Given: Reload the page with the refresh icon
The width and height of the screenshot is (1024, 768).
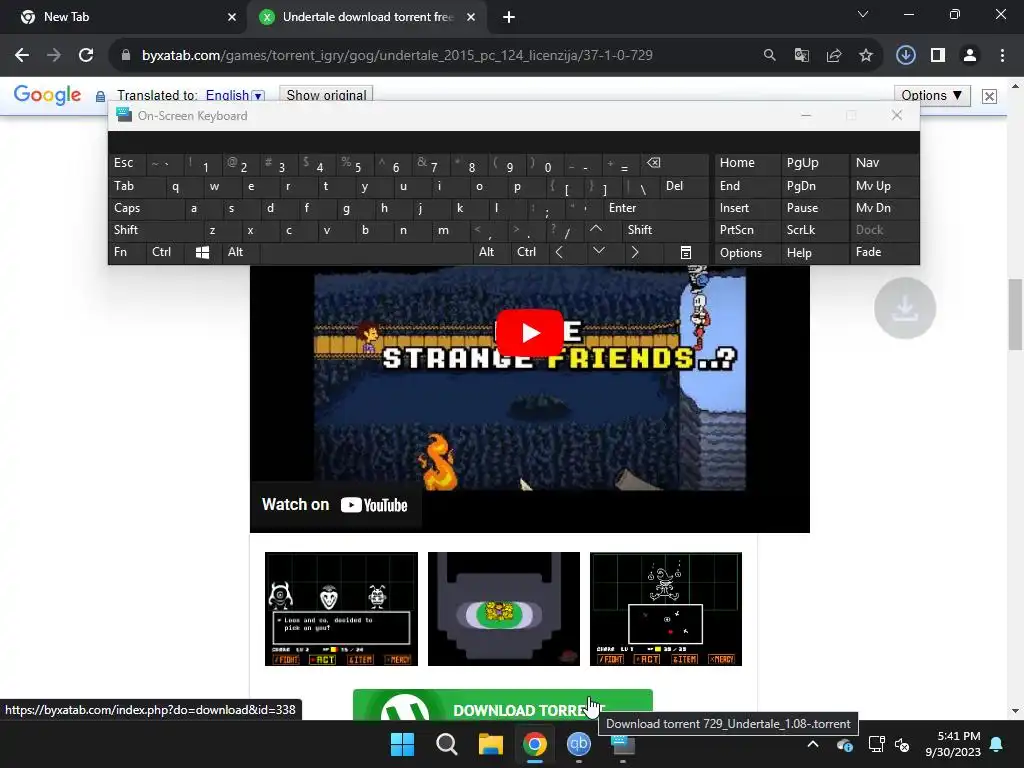Looking at the screenshot, I should (86, 56).
